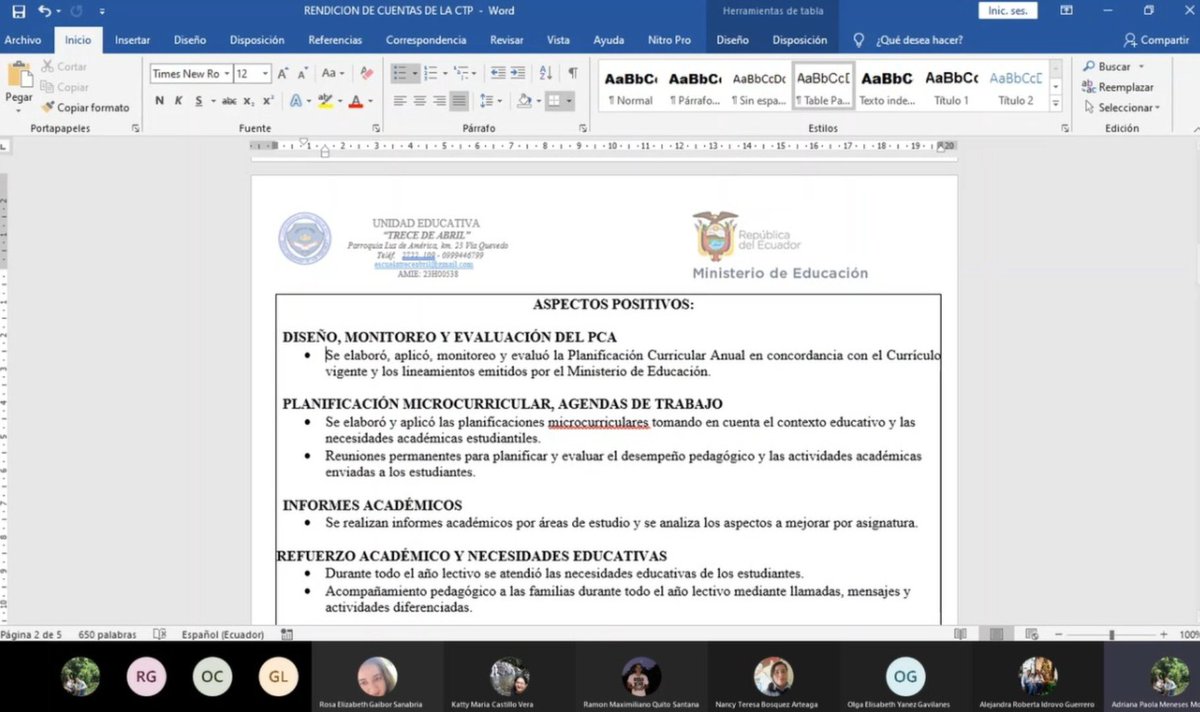This screenshot has height=712, width=1200.
Task: Expand the full Estilos gallery
Action: click(1056, 105)
